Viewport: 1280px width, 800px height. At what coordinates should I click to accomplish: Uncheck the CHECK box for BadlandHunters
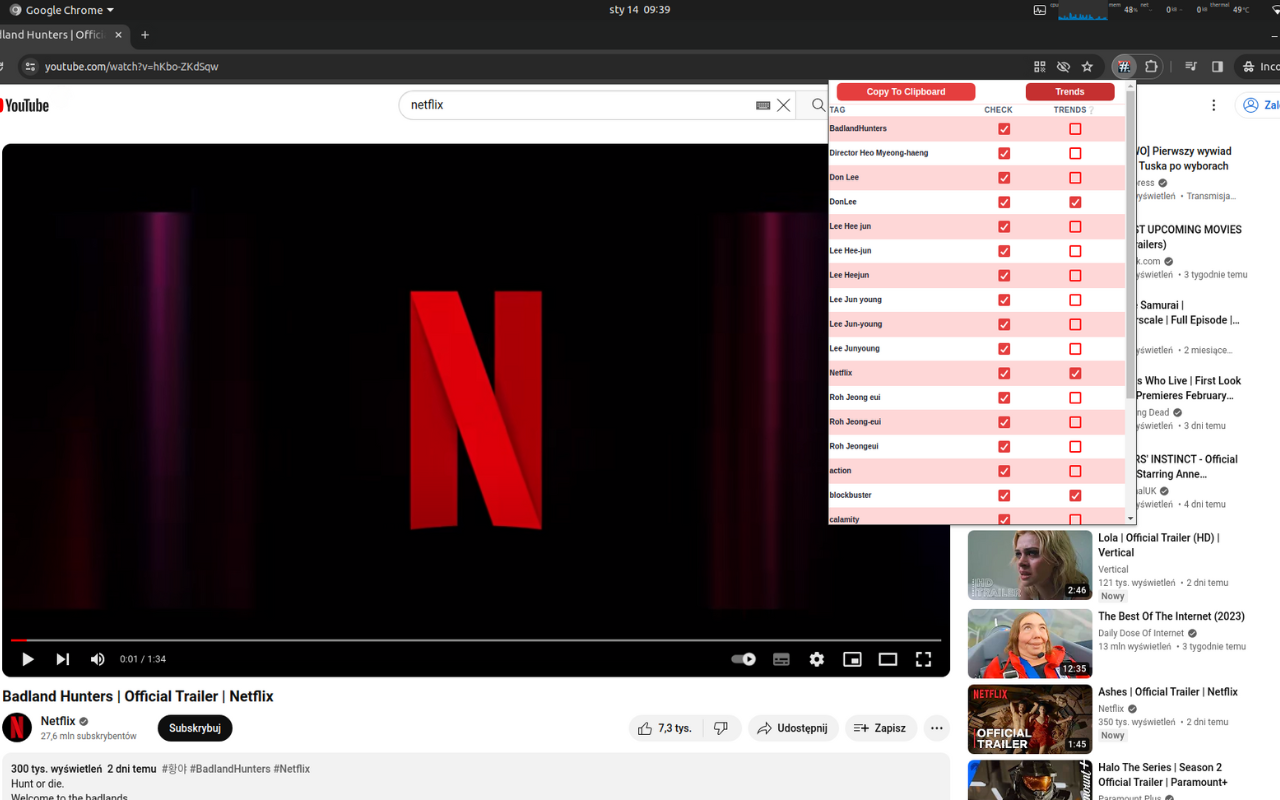[x=1004, y=129]
